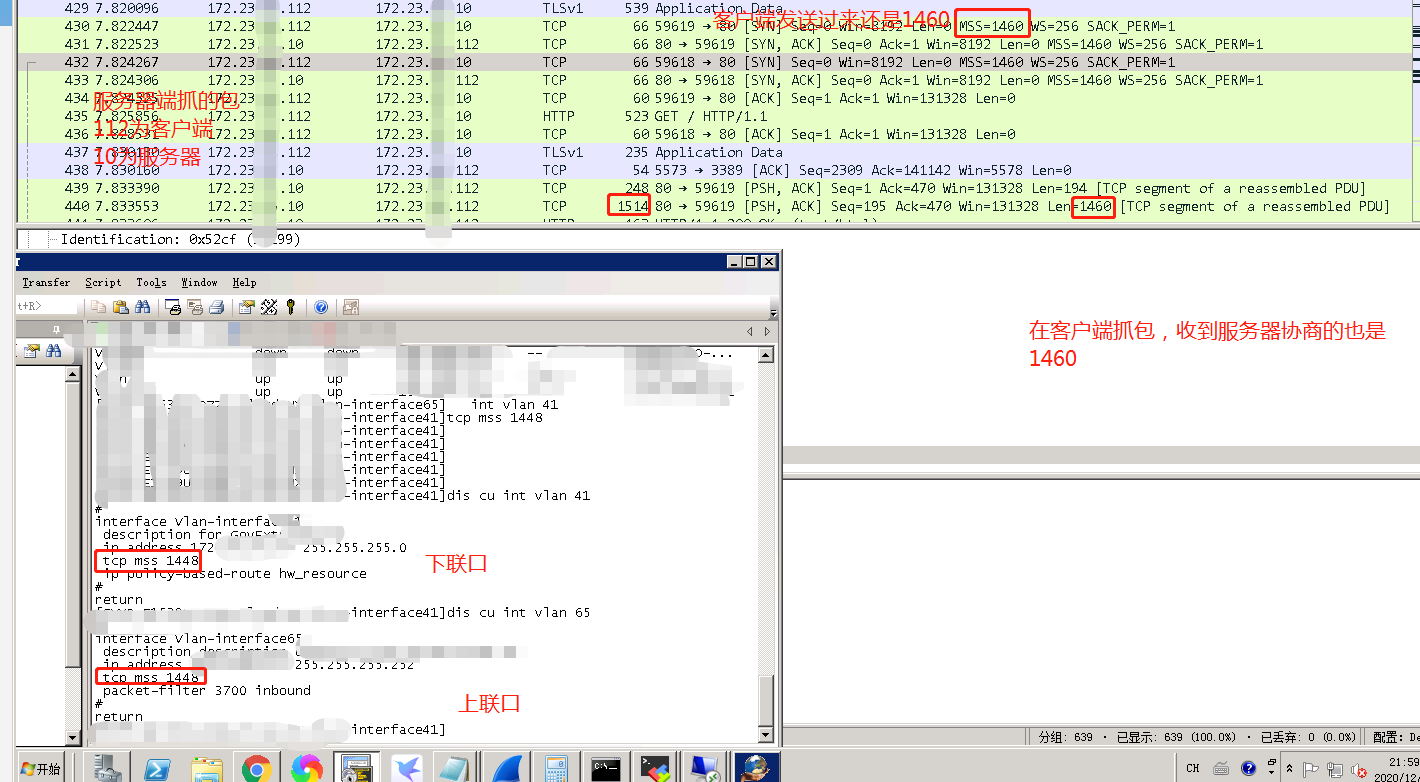Show hidden tray icons chevron
This screenshot has height=782, width=1420.
[1290, 768]
